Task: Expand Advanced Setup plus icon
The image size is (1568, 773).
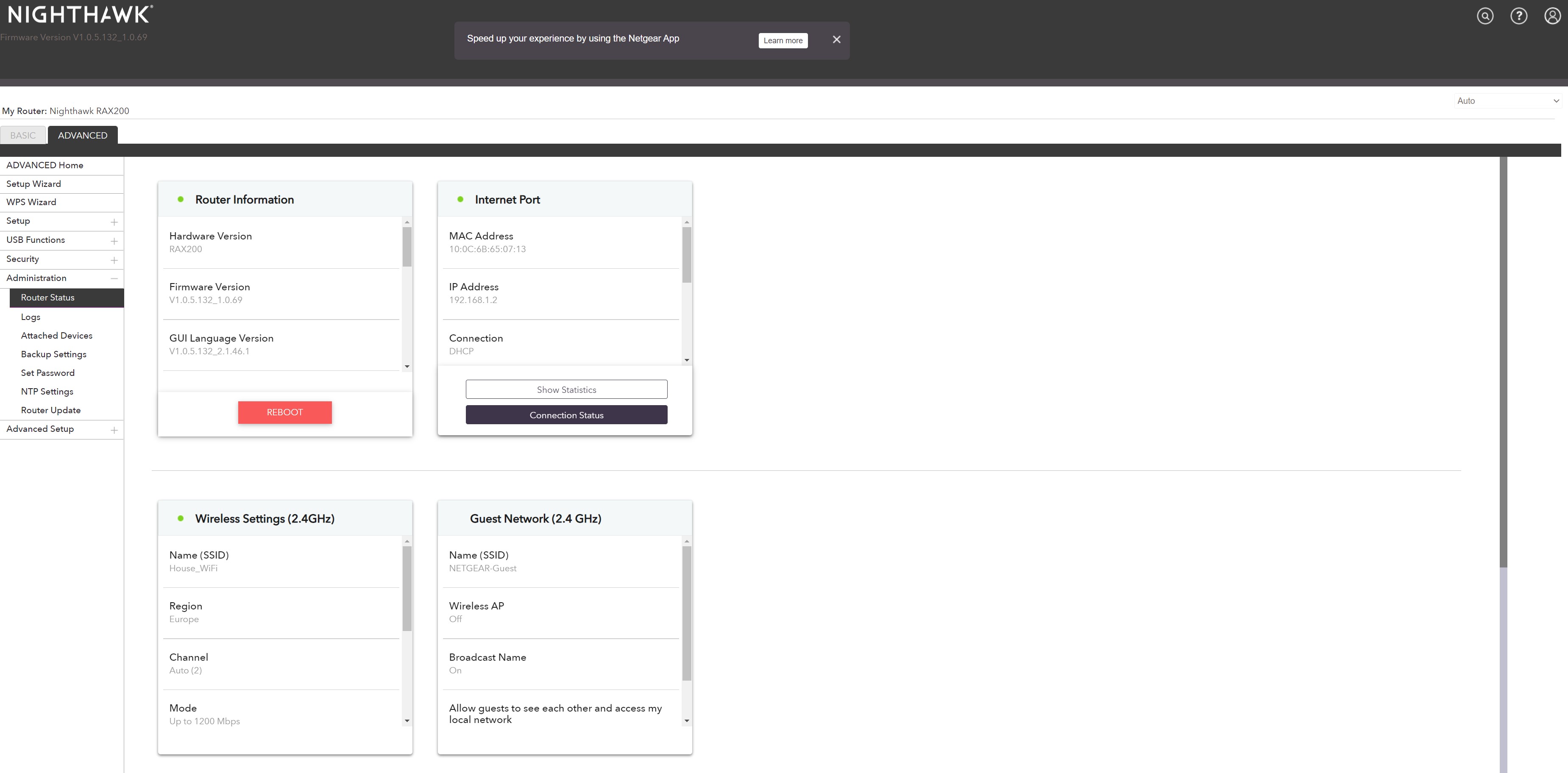Action: pyautogui.click(x=114, y=430)
